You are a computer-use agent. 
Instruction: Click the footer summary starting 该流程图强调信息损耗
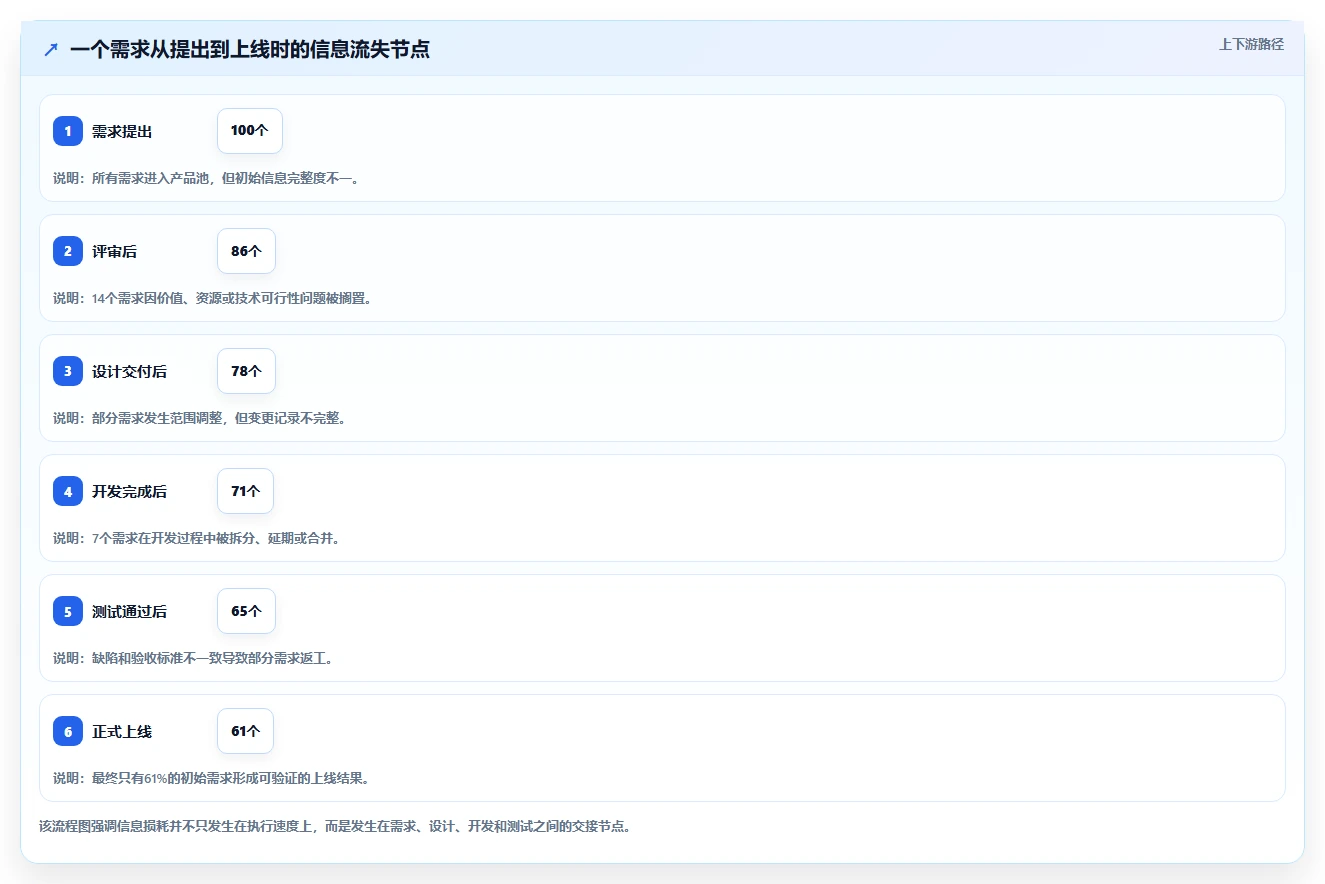click(x=335, y=826)
